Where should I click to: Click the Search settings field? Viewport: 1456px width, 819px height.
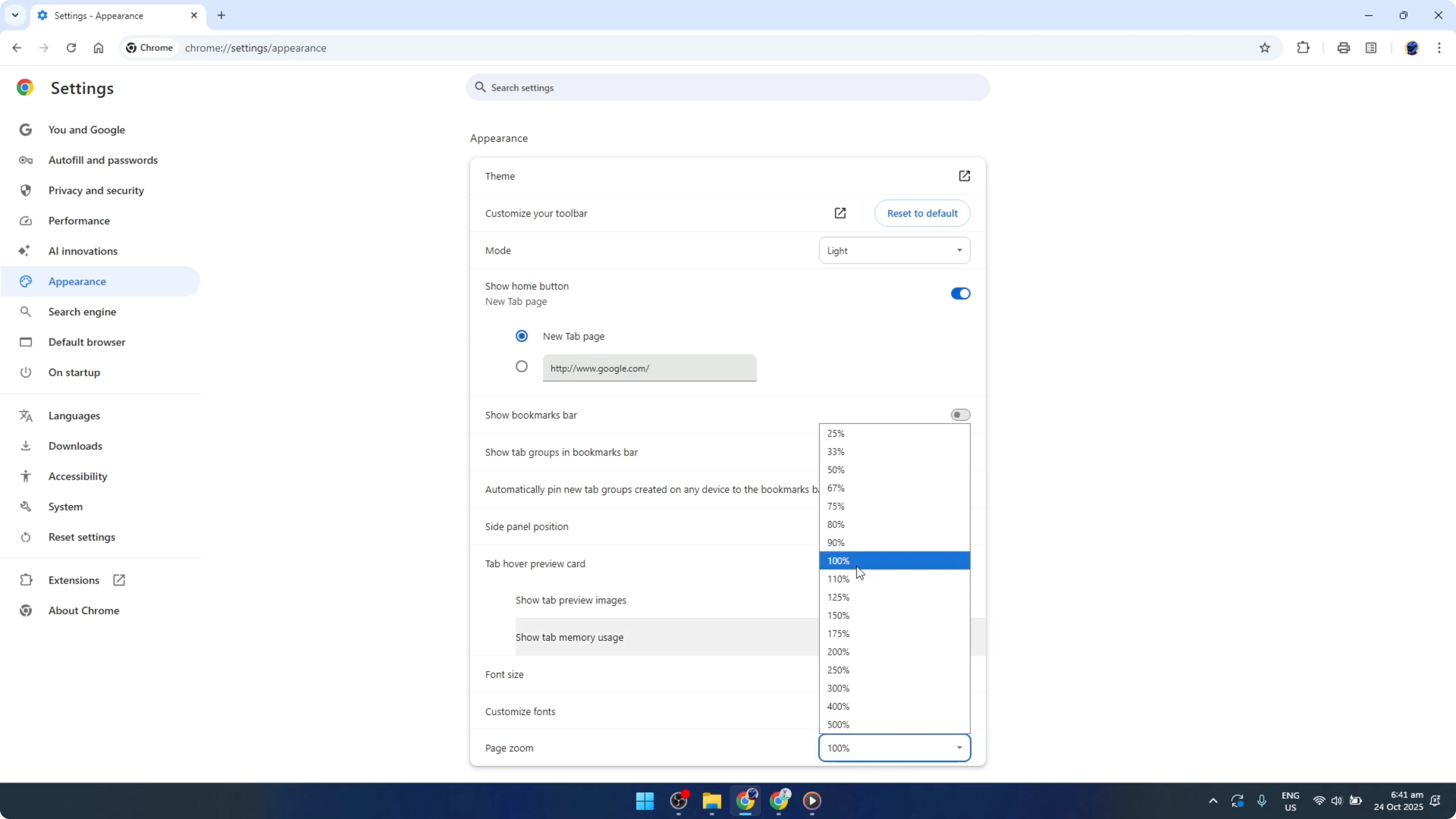point(728,87)
